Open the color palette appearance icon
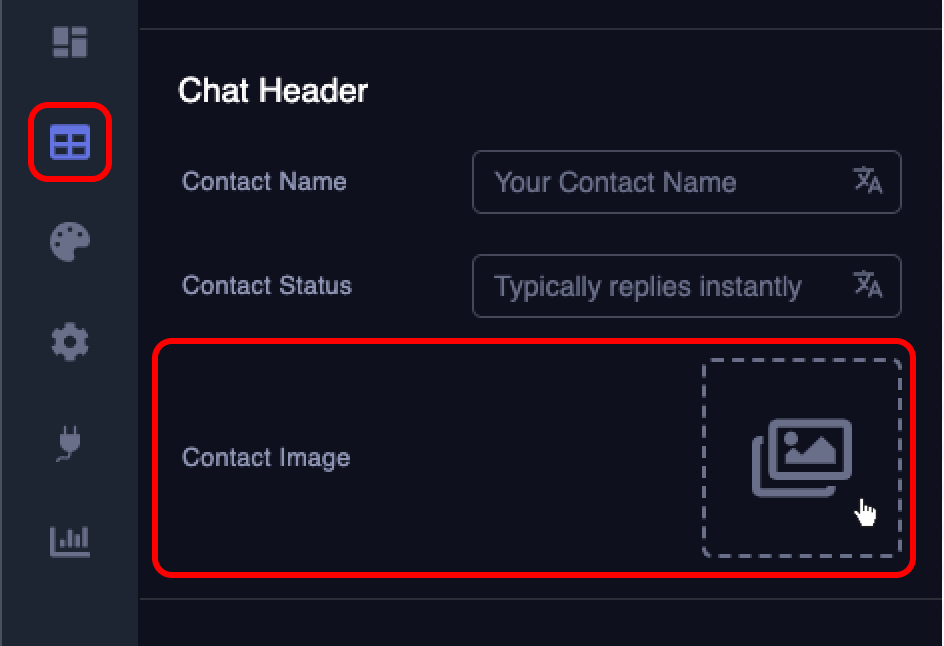The width and height of the screenshot is (944, 646). (70, 242)
